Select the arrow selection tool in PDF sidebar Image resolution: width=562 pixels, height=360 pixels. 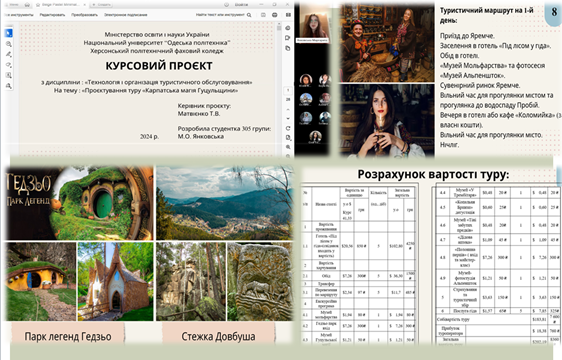point(9,33)
